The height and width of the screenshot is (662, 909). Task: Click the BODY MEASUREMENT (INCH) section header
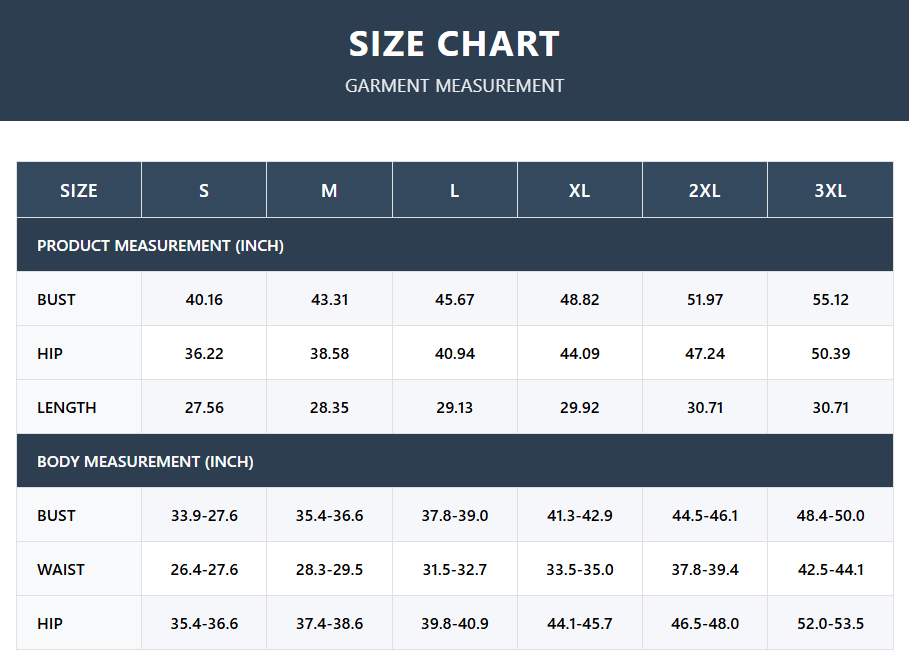pos(145,461)
